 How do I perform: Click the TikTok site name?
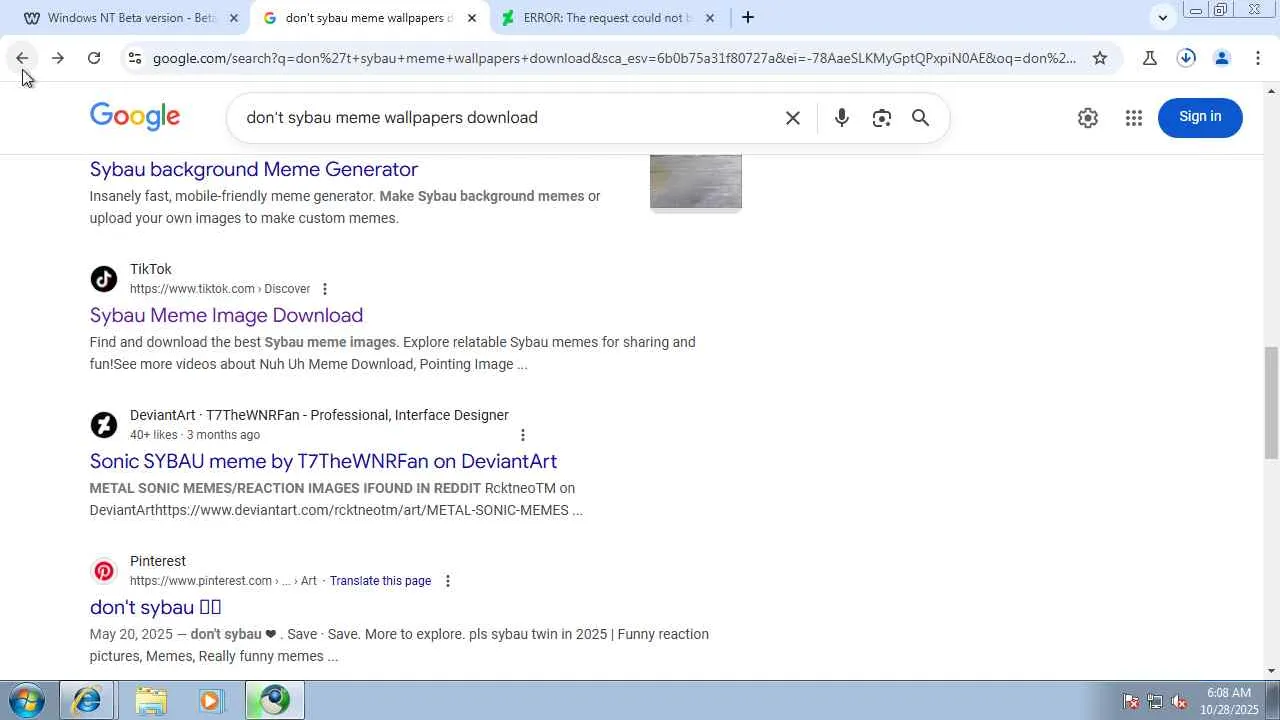(151, 269)
